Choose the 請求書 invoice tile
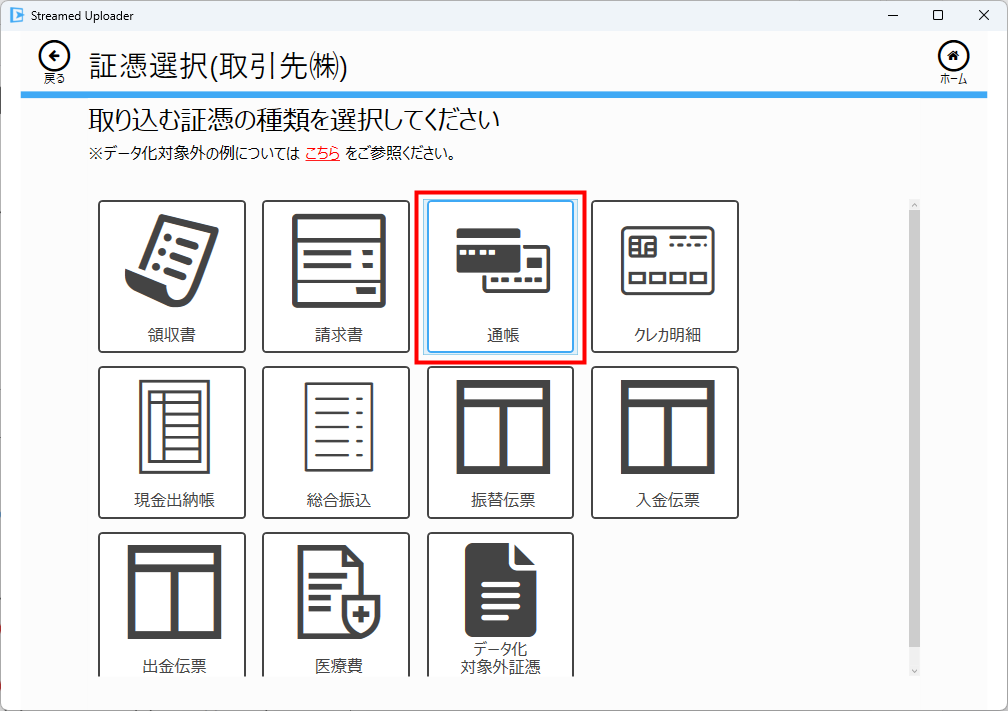Viewport: 1008px width, 711px height. click(x=336, y=276)
